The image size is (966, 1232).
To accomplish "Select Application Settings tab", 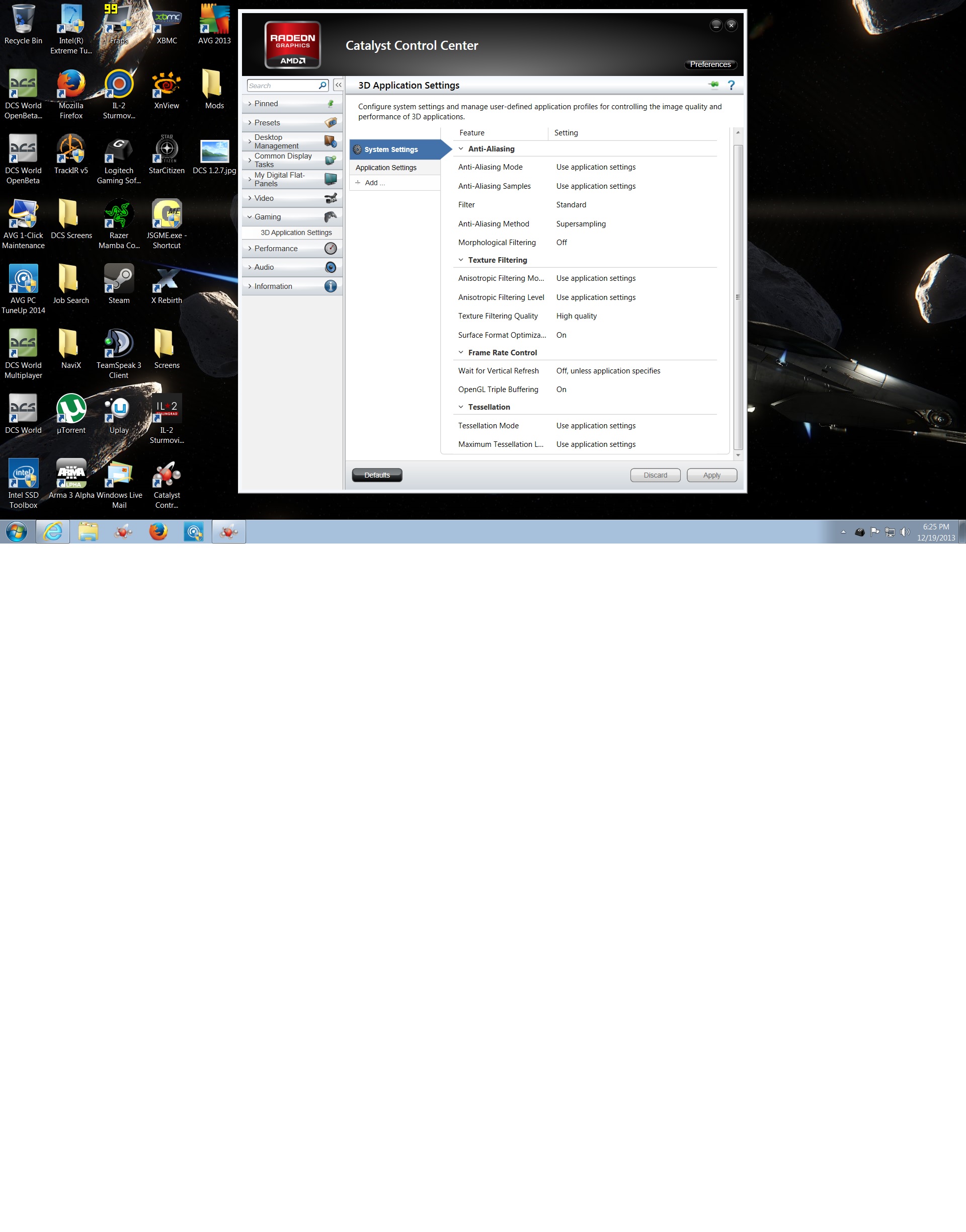I will tap(395, 168).
